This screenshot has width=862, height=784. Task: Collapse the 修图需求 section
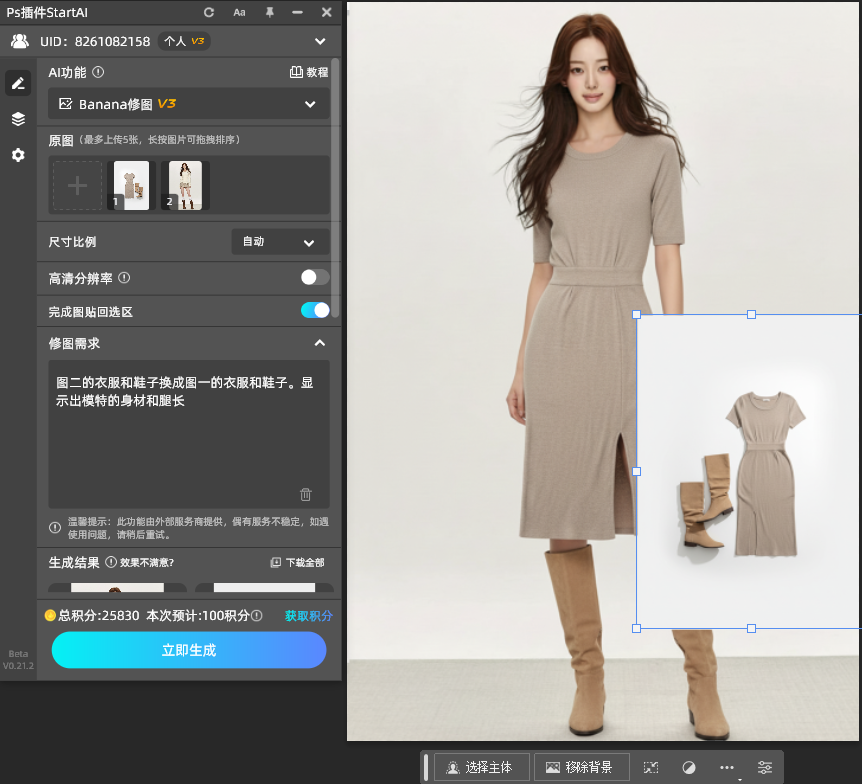tap(319, 343)
